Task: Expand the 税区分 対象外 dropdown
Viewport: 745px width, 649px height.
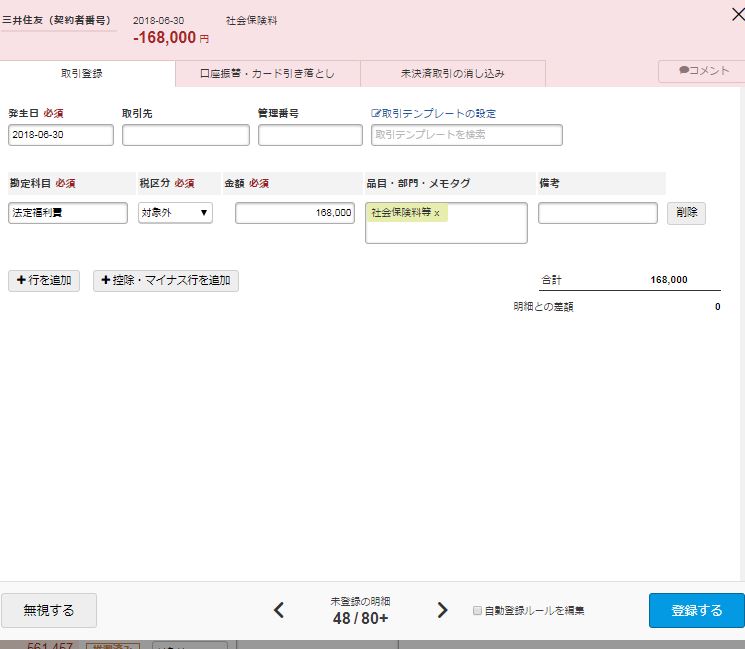Action: point(175,213)
